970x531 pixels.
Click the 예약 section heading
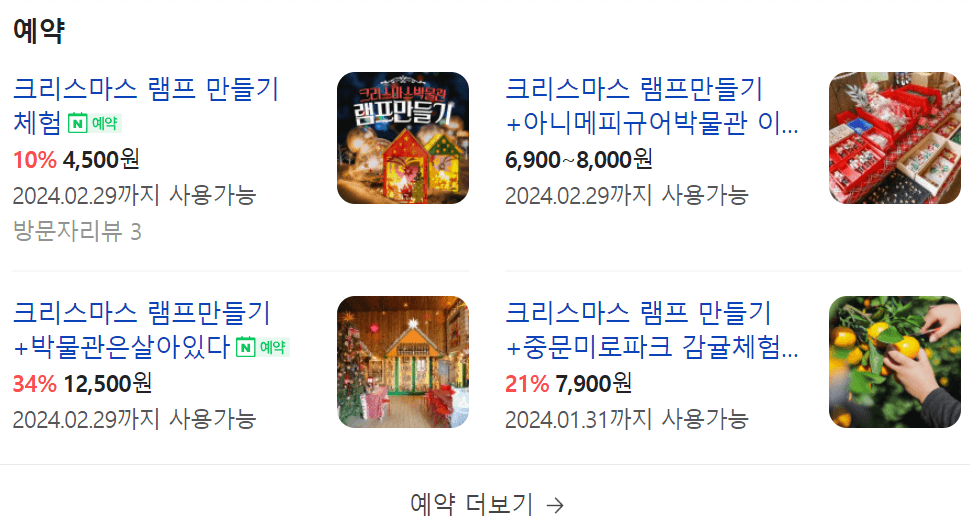[39, 30]
